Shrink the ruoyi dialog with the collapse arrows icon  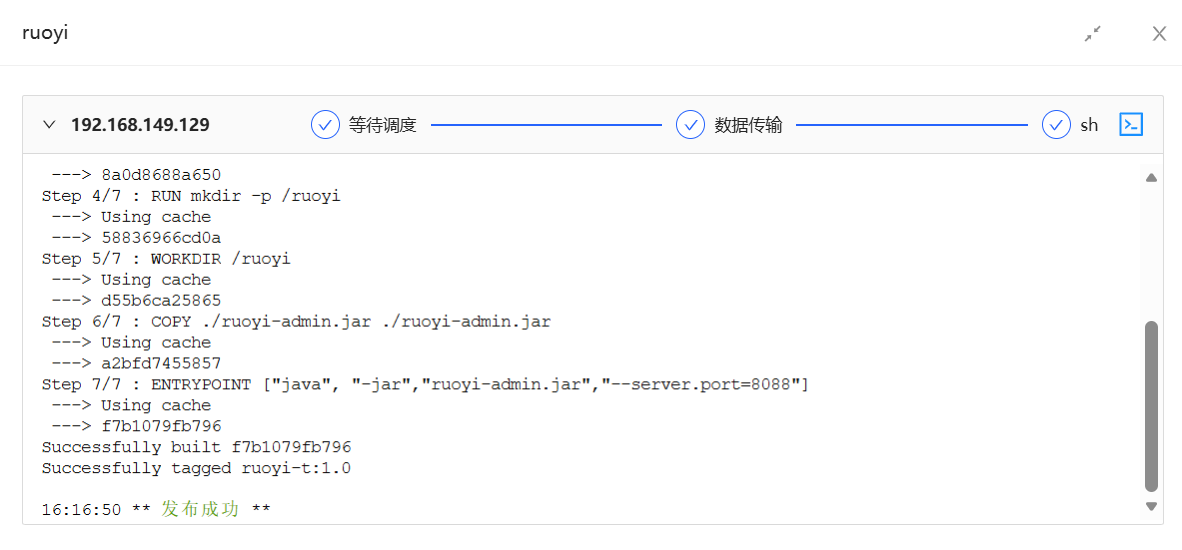point(1092,33)
